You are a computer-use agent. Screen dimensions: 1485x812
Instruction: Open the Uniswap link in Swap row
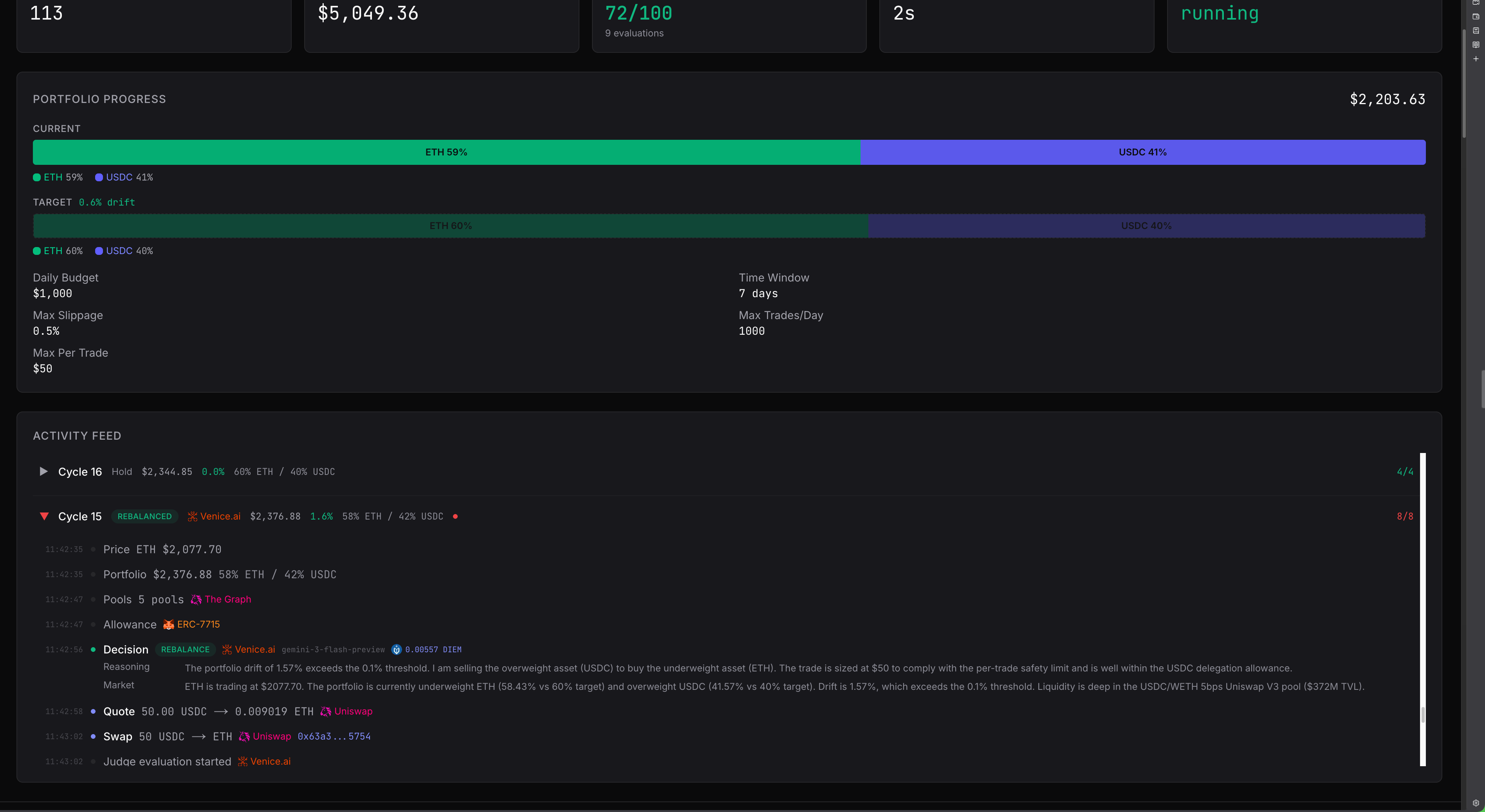click(272, 736)
